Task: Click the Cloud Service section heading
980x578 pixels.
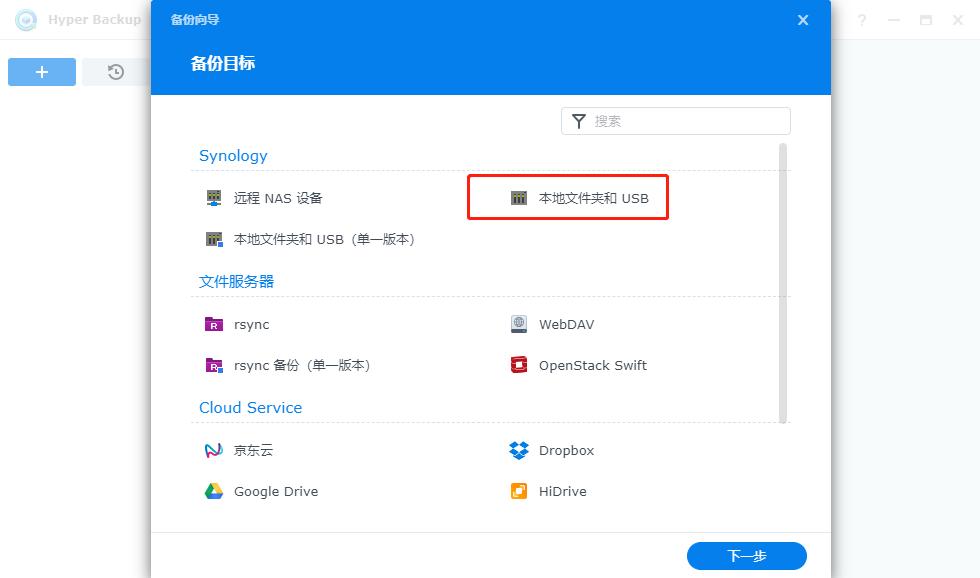Action: click(251, 407)
